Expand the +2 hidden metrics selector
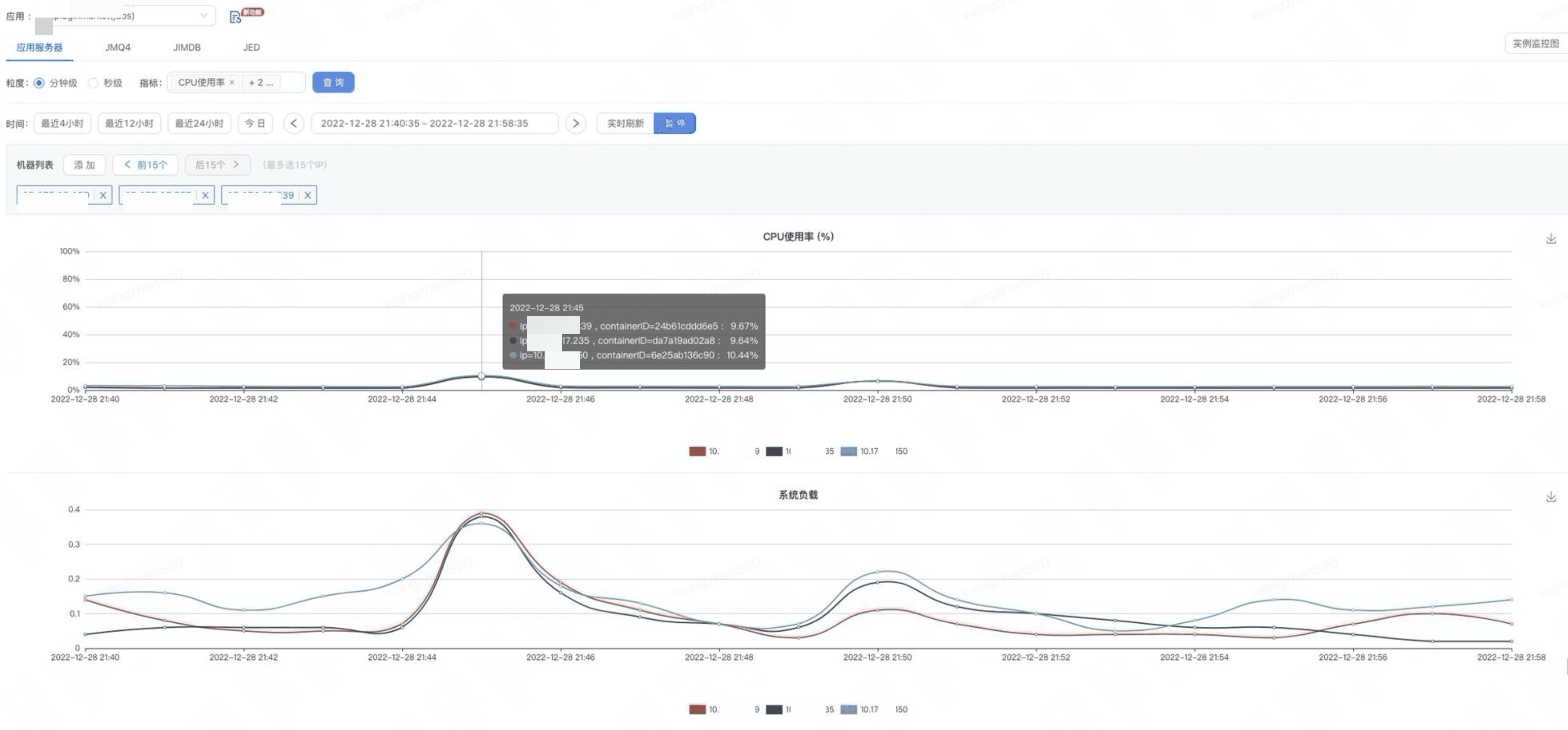Screen dimensions: 1568x730 pyautogui.click(x=260, y=83)
